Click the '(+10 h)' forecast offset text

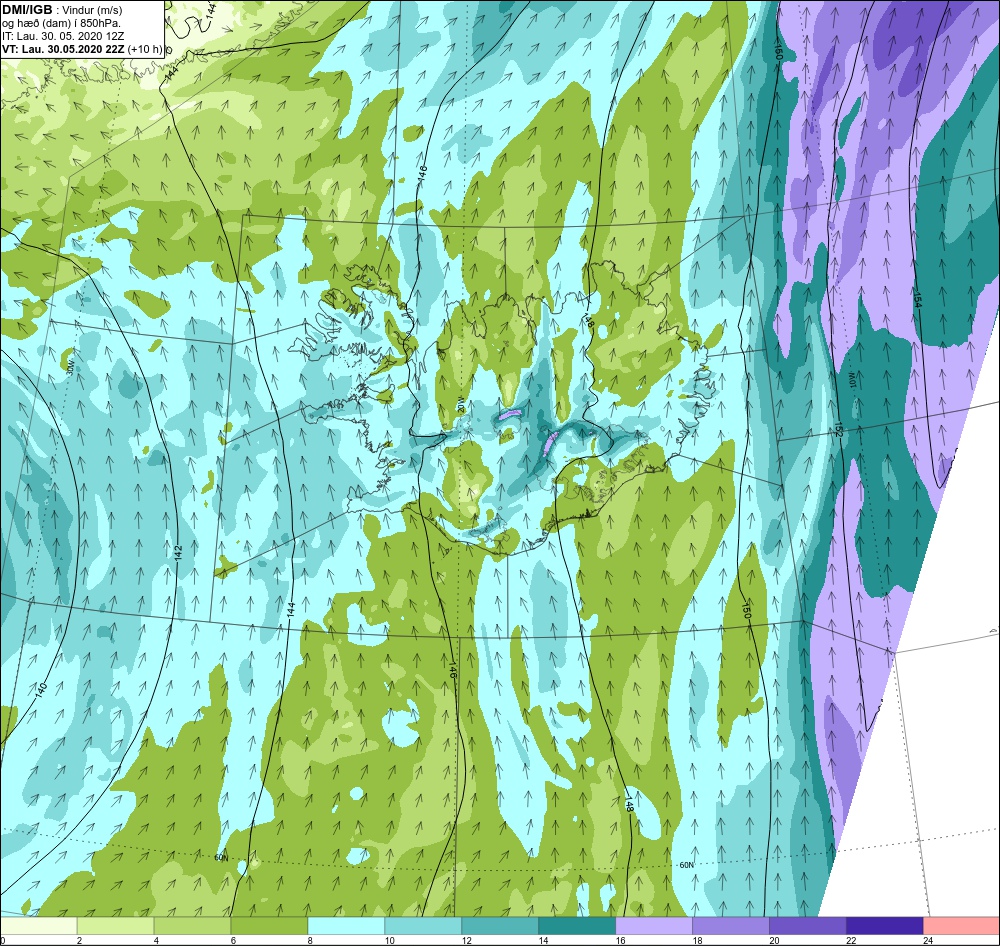[145, 49]
